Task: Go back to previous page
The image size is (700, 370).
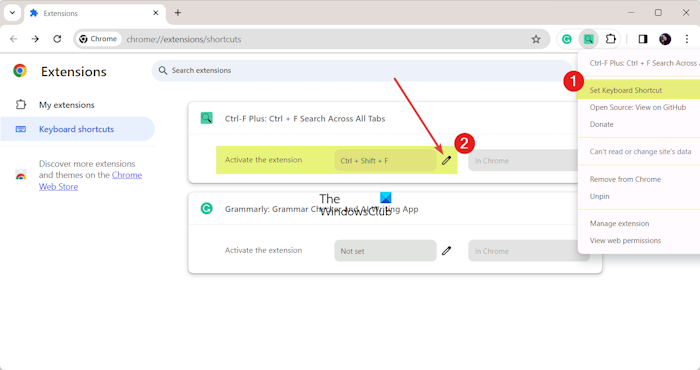Action: [x=13, y=39]
